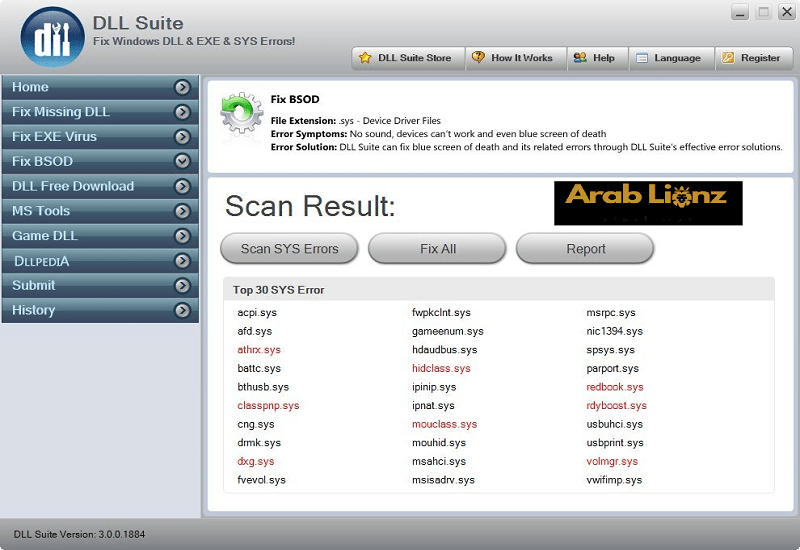Viewport: 800px width, 550px height.
Task: Select afd.sys entry
Action: (x=255, y=331)
